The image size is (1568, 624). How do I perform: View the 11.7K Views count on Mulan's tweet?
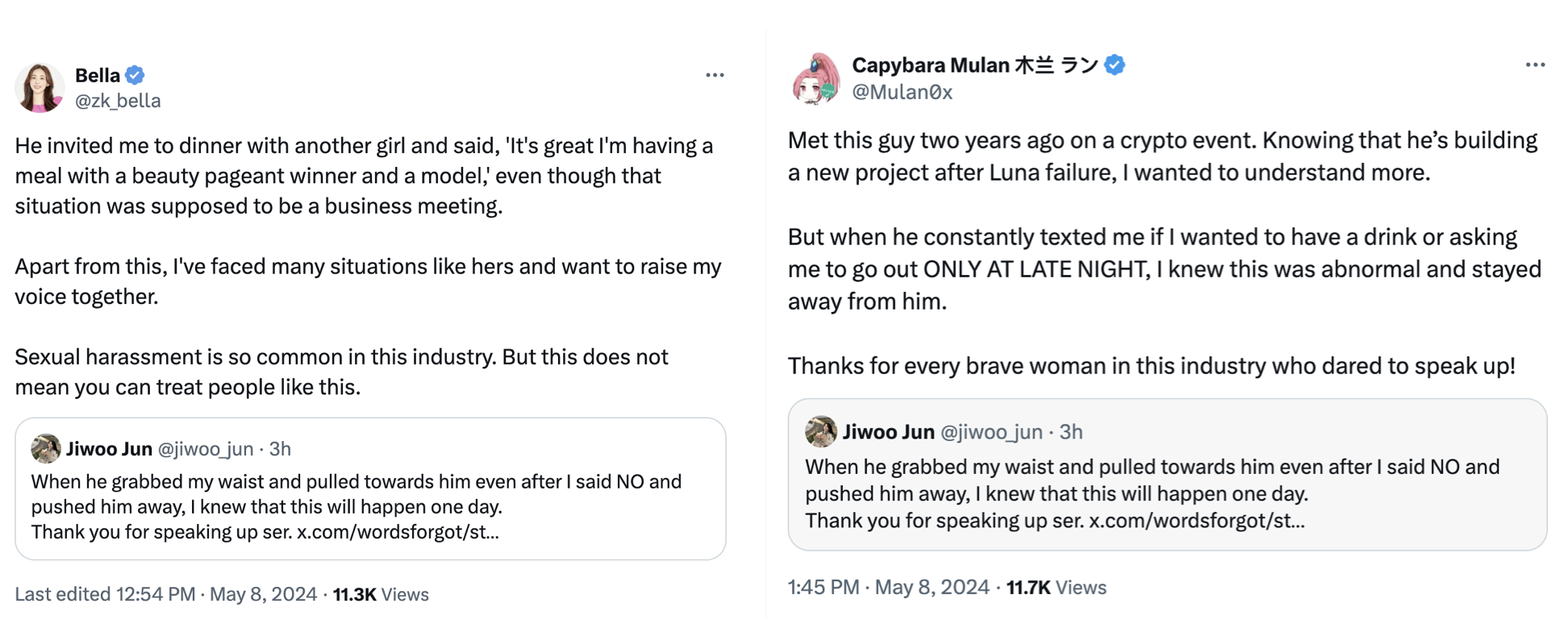tap(1056, 587)
